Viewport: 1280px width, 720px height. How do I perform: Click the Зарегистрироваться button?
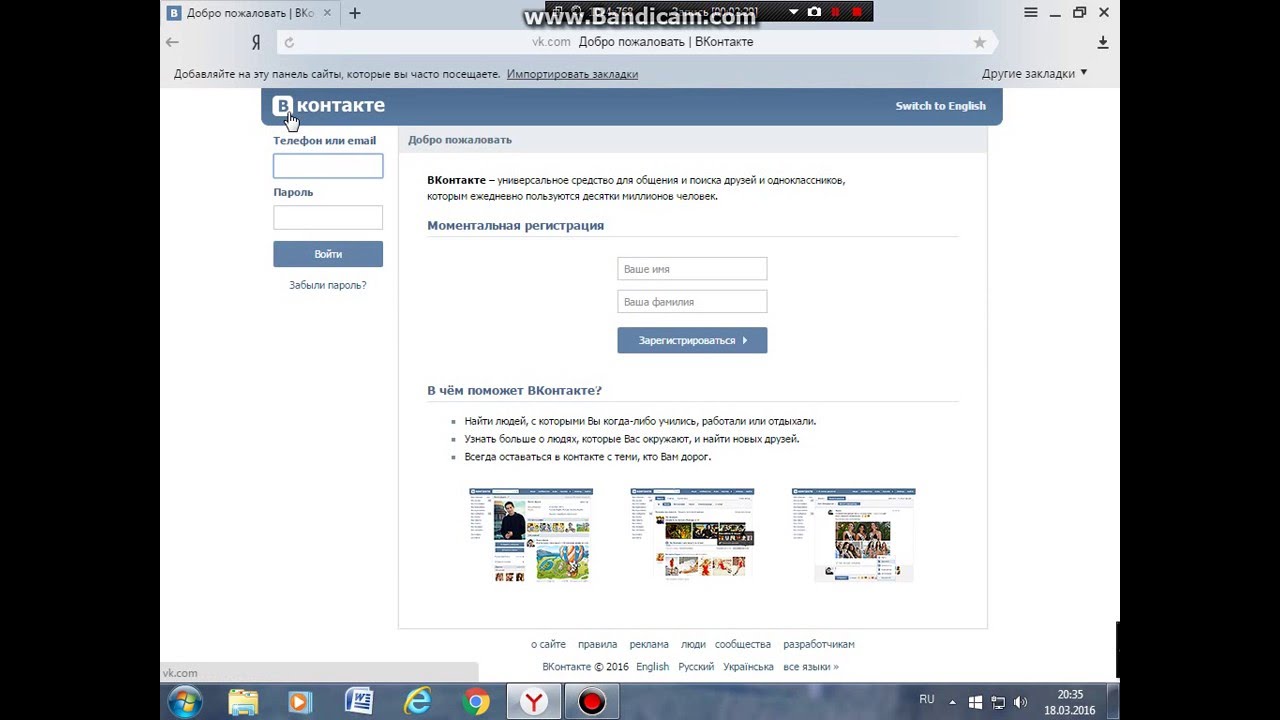[x=692, y=340]
